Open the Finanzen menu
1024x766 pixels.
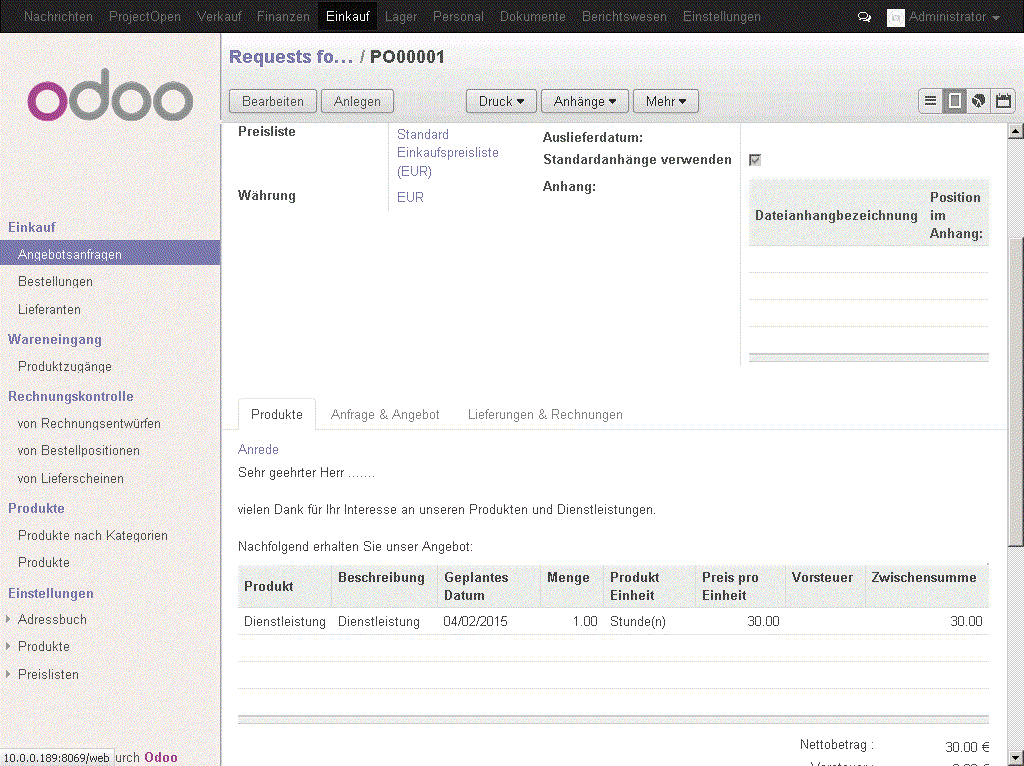pyautogui.click(x=283, y=16)
